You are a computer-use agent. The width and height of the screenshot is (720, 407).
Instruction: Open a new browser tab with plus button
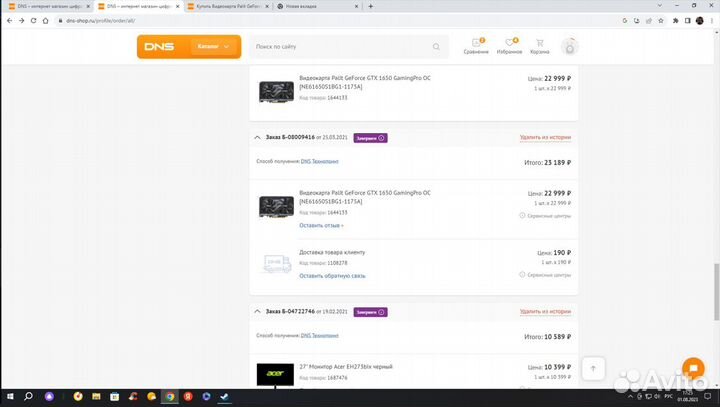point(371,6)
